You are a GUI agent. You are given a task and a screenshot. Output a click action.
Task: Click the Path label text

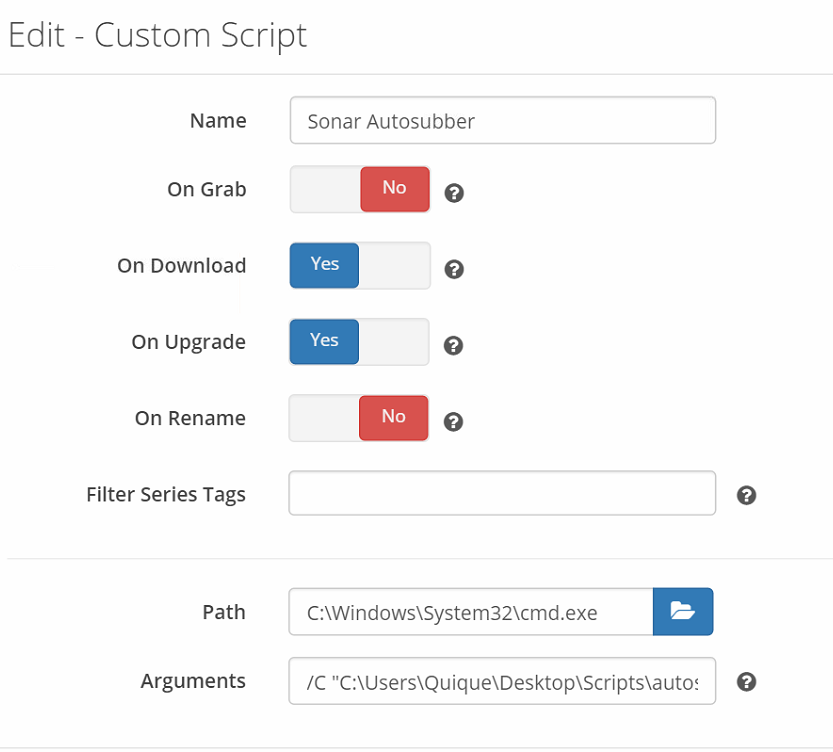[223, 612]
